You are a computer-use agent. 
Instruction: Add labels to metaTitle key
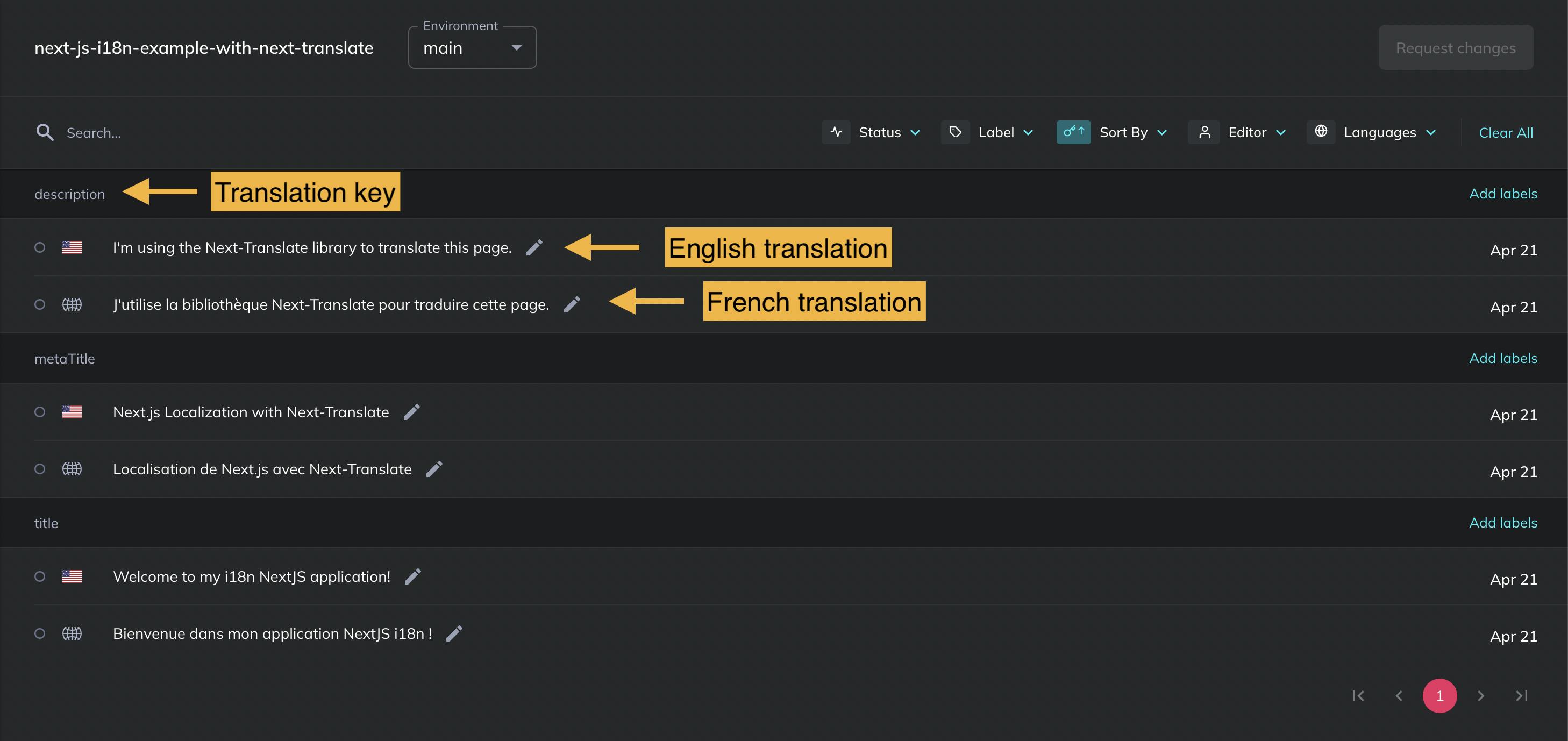click(1503, 358)
